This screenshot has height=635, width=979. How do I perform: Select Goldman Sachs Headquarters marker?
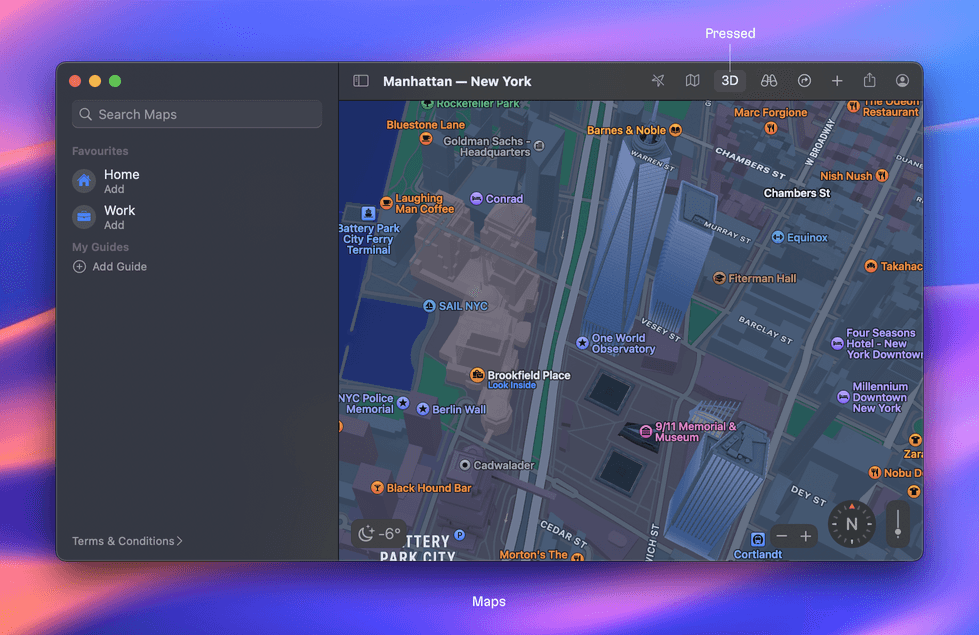coord(539,146)
